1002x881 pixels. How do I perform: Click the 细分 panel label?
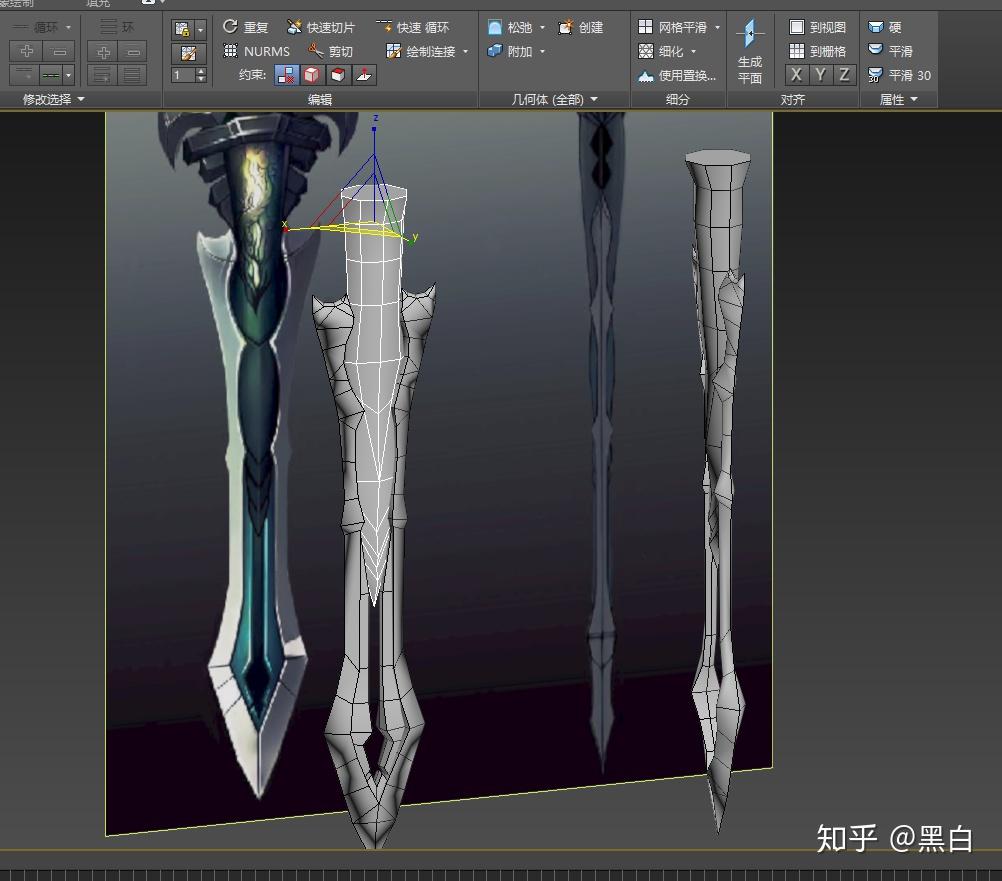677,99
